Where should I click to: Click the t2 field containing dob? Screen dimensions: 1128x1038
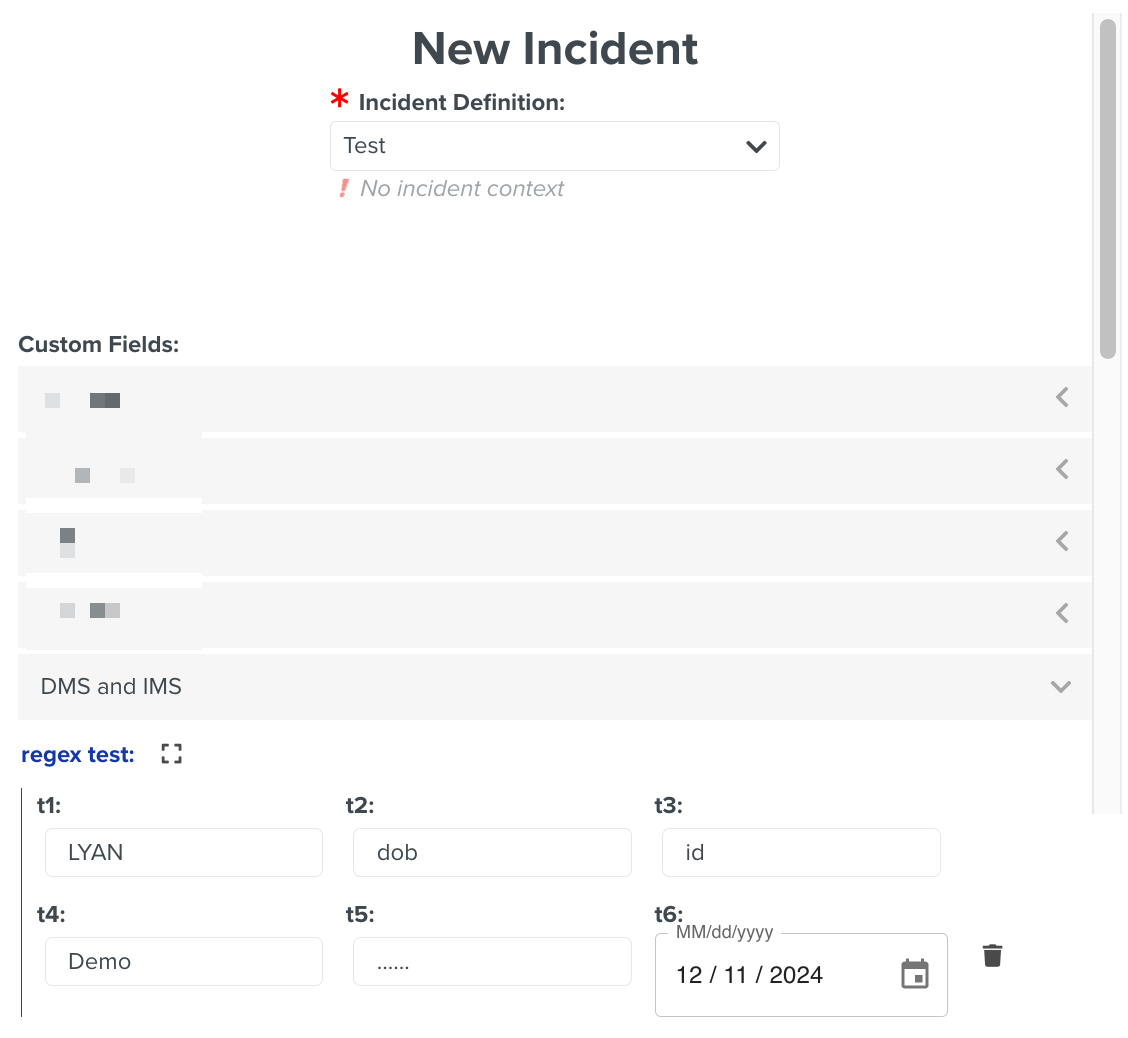[x=492, y=852]
